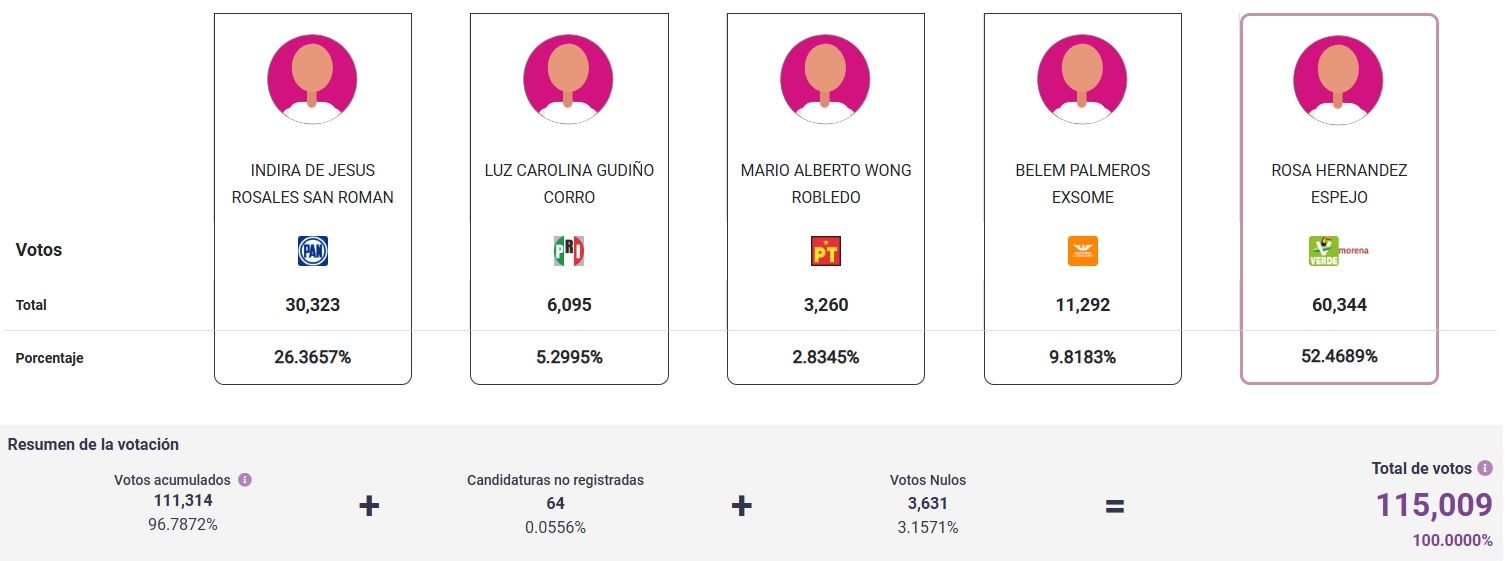The image size is (1505, 561).
Task: Click Belem Palmeros Exsome avatar
Action: (1082, 79)
